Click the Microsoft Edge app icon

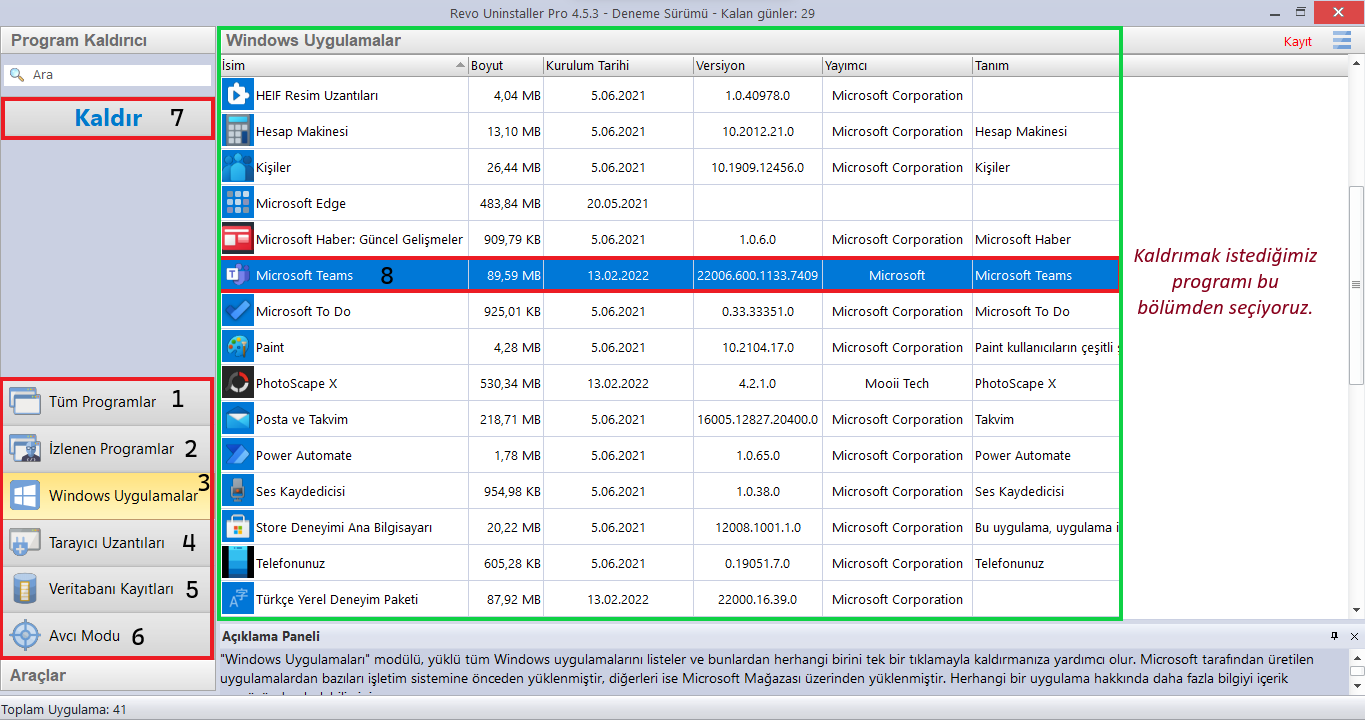(238, 203)
